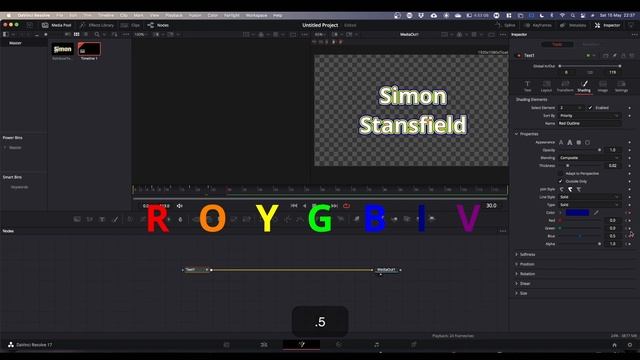Switch to the Deliver page
The height and width of the screenshot is (360, 640).
click(x=413, y=344)
